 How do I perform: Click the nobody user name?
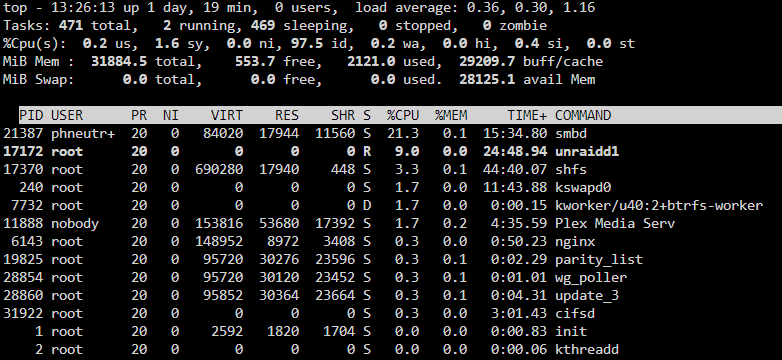click(x=75, y=223)
